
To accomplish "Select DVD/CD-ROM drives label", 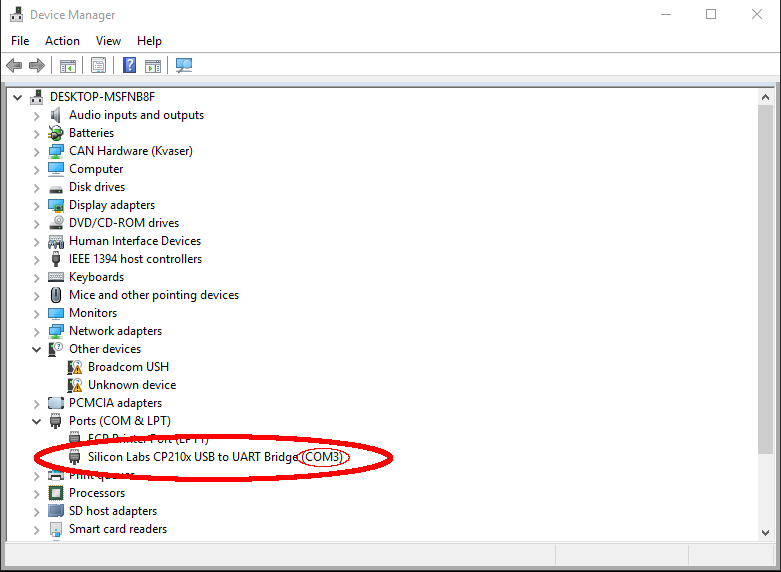I will (x=124, y=223).
